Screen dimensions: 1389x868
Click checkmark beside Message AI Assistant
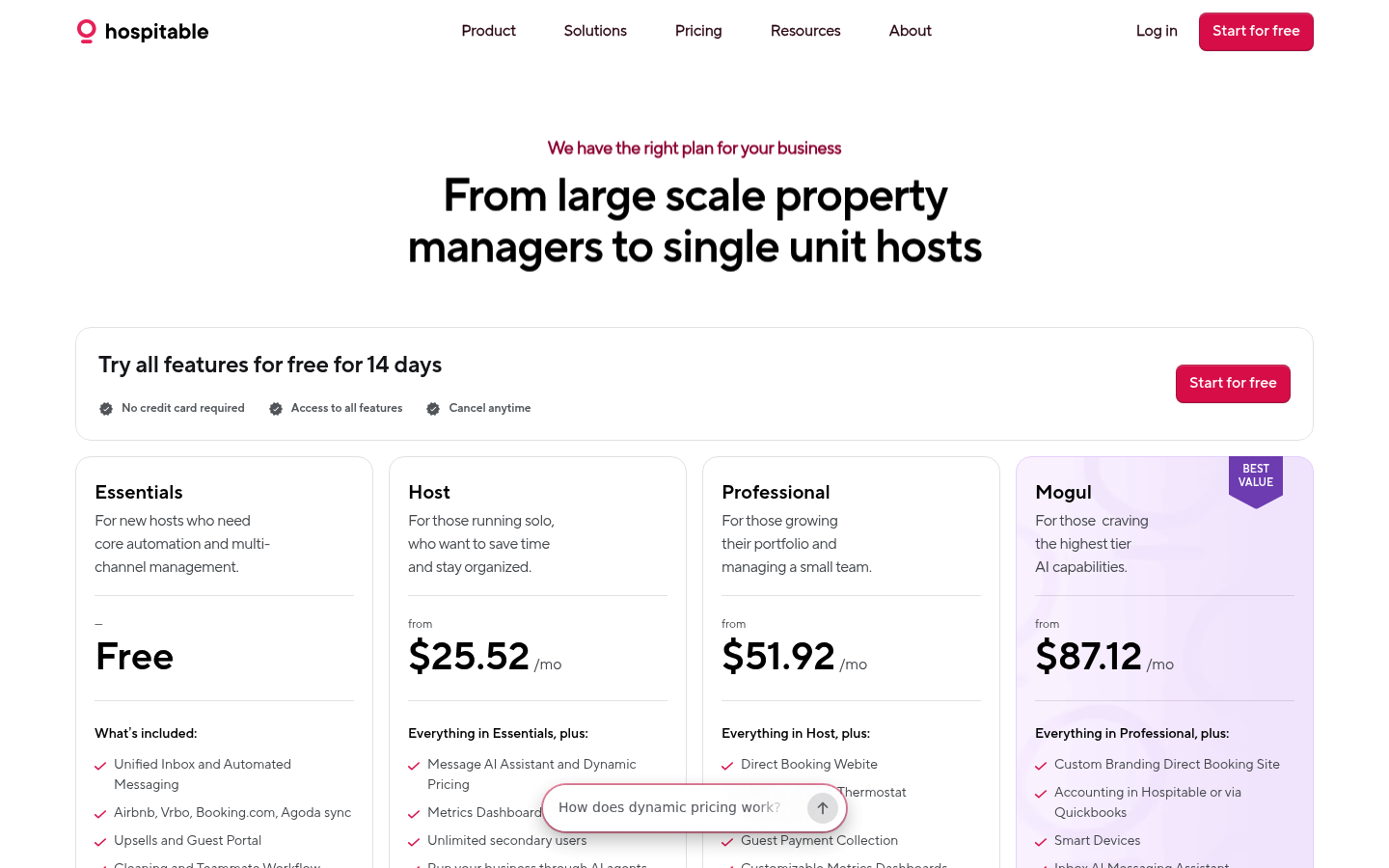(414, 766)
